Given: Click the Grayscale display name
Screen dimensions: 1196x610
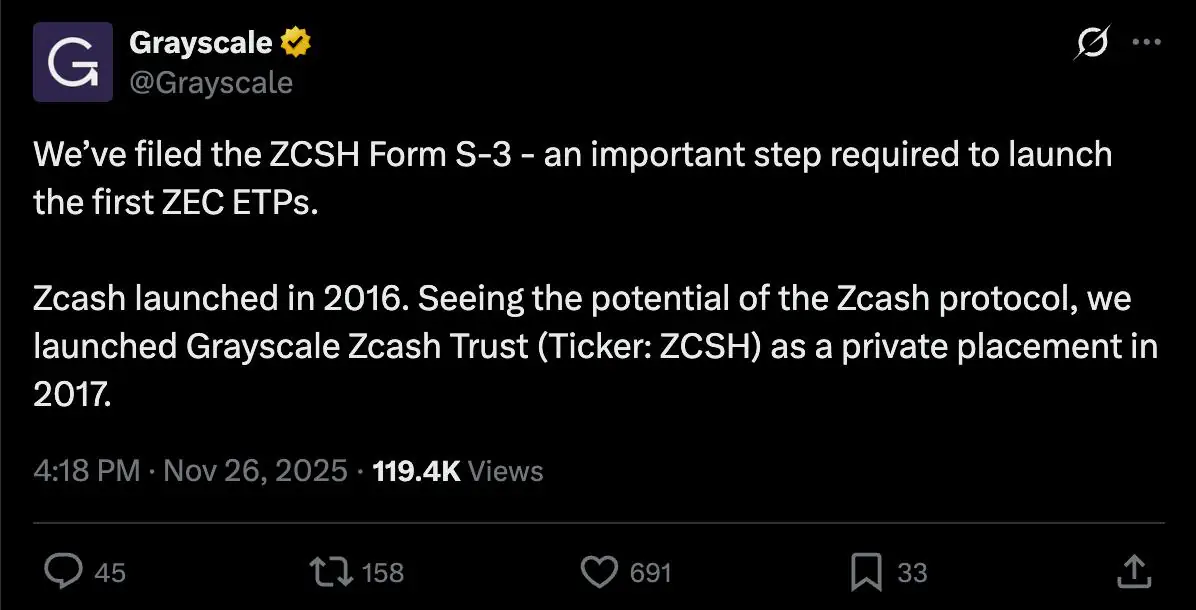Looking at the screenshot, I should pos(200,43).
